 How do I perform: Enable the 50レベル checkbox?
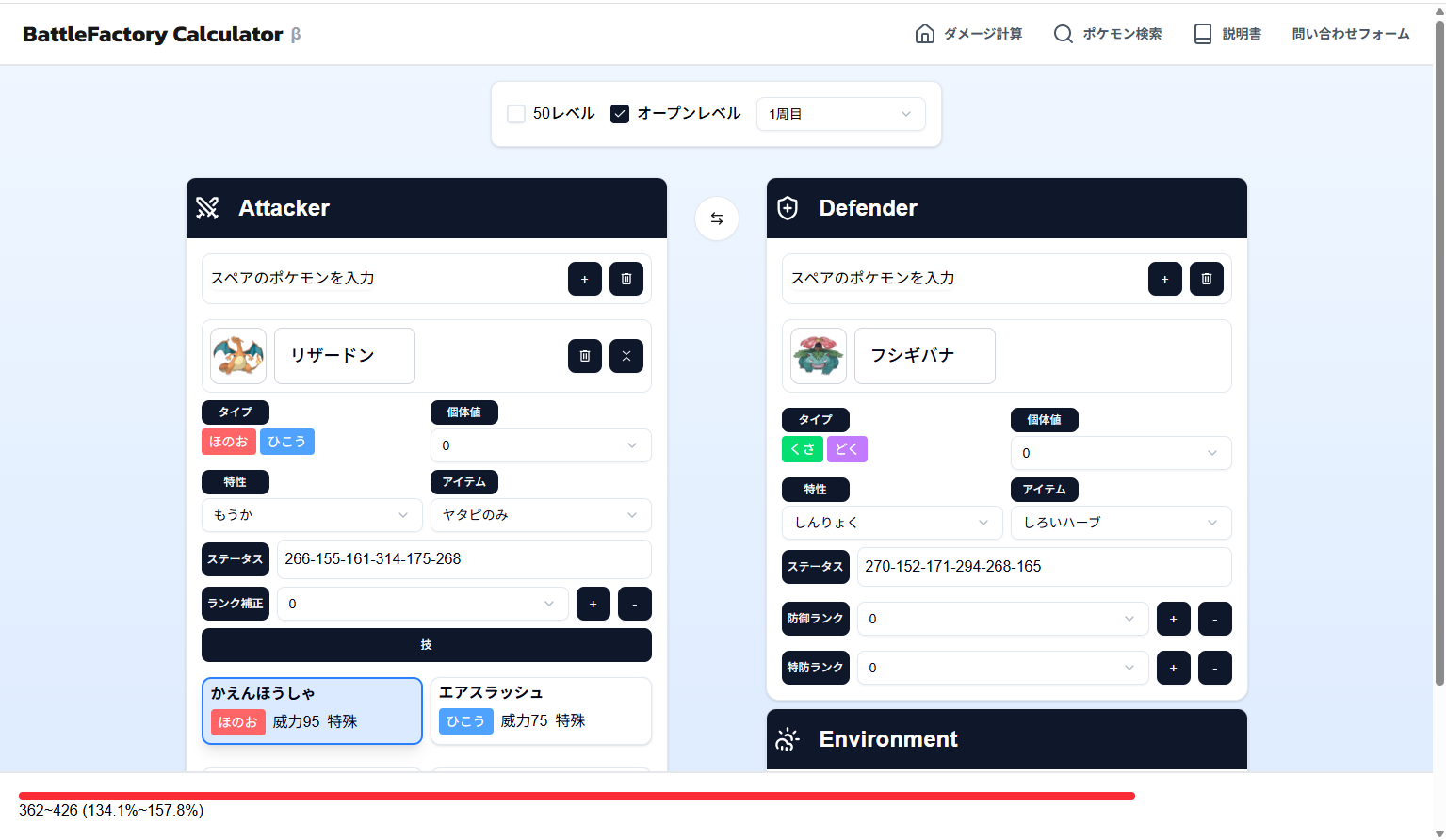(515, 113)
